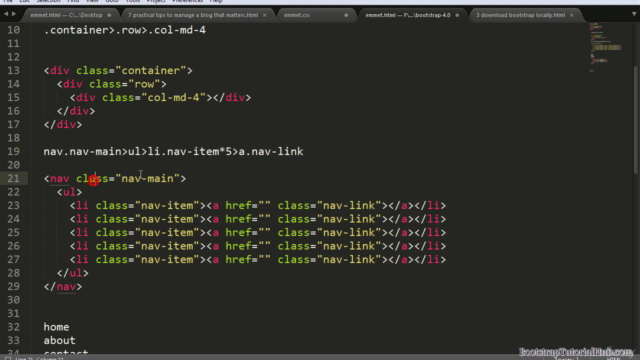Viewport: 640px width, 360px height.
Task: Open the tab list dropdown arrow
Action: coord(634,14)
